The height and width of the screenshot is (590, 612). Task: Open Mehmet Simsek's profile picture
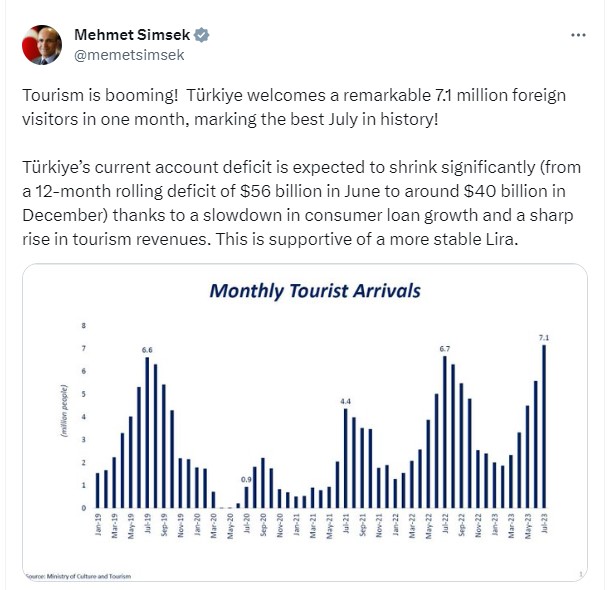pos(42,45)
